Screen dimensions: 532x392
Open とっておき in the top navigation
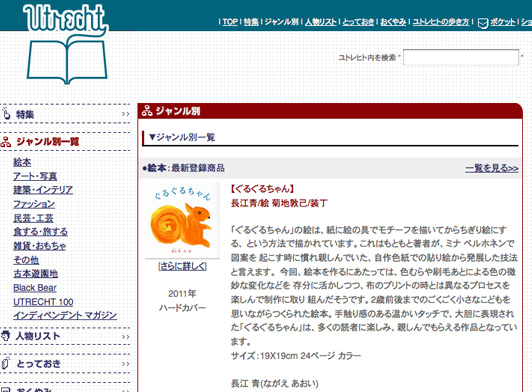coord(358,22)
